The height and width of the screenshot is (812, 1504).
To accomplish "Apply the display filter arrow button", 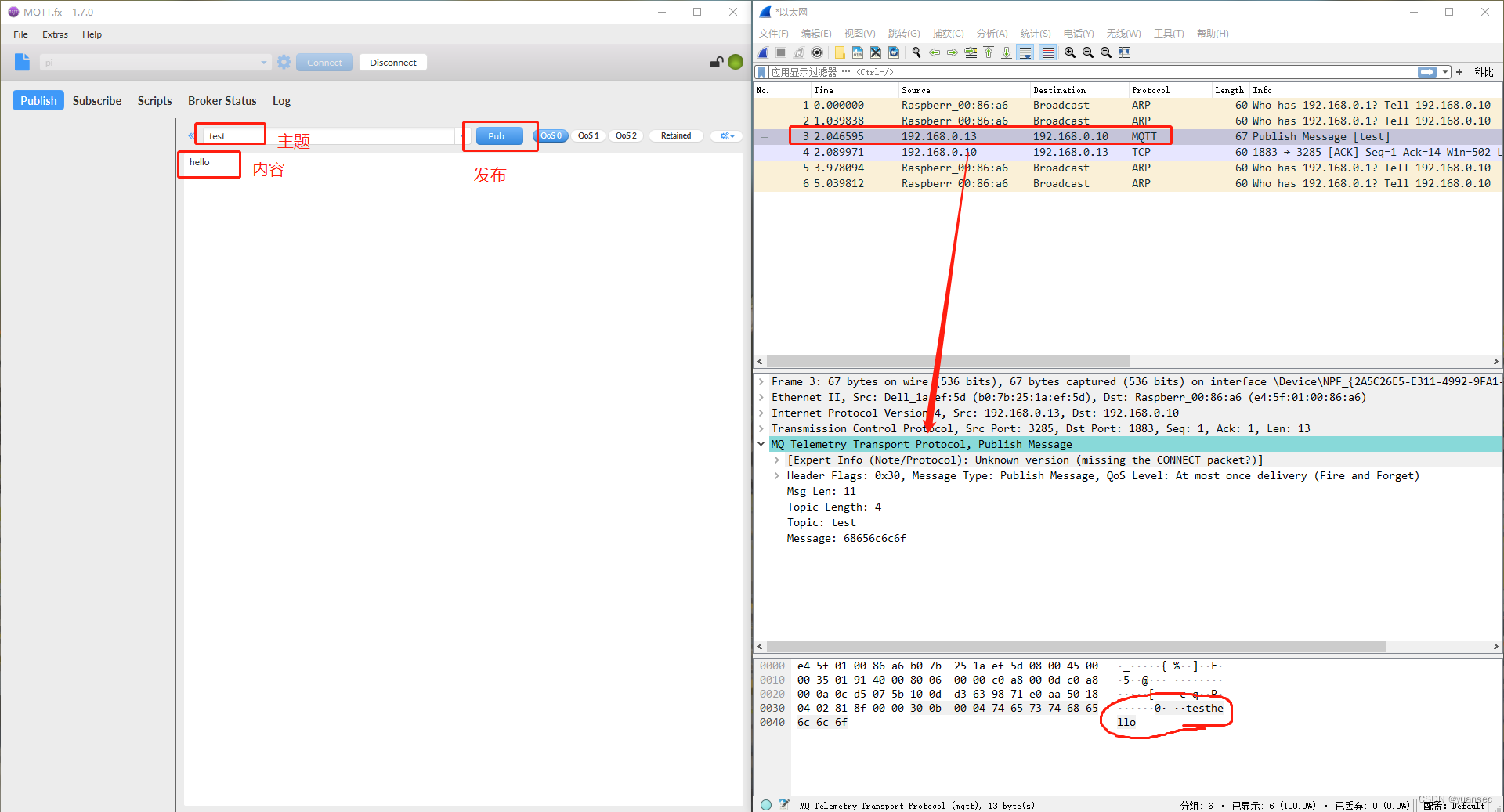I will (x=1427, y=72).
